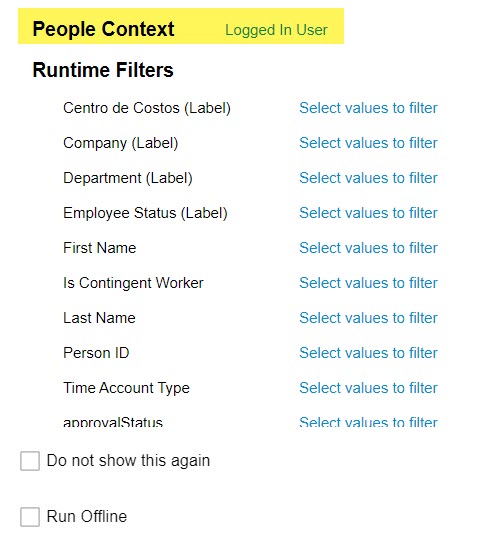
Task: Select filter values for Last Name
Action: [368, 318]
